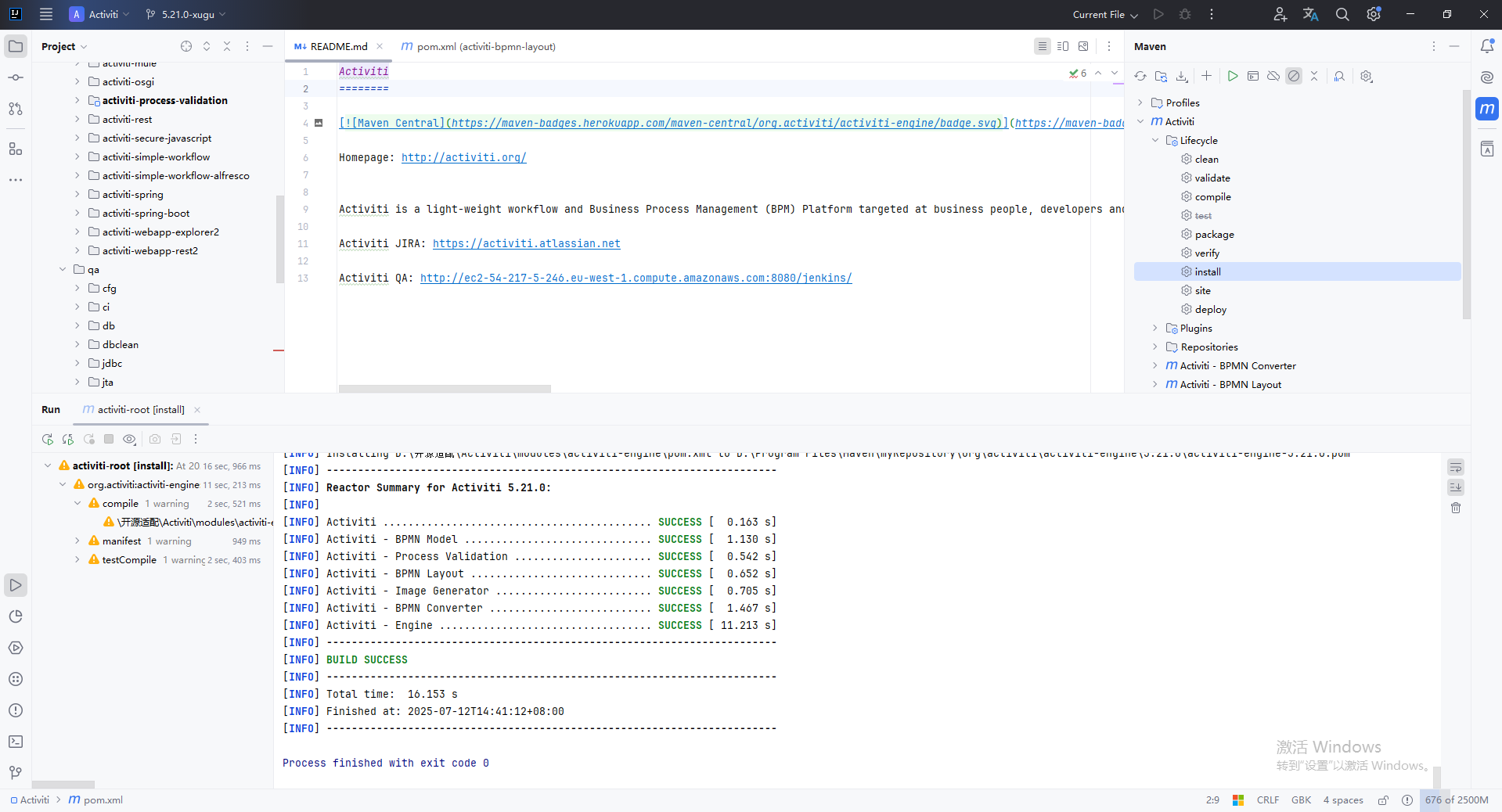The width and height of the screenshot is (1502, 812).
Task: Open Maven settings gear
Action: pyautogui.click(x=1366, y=77)
